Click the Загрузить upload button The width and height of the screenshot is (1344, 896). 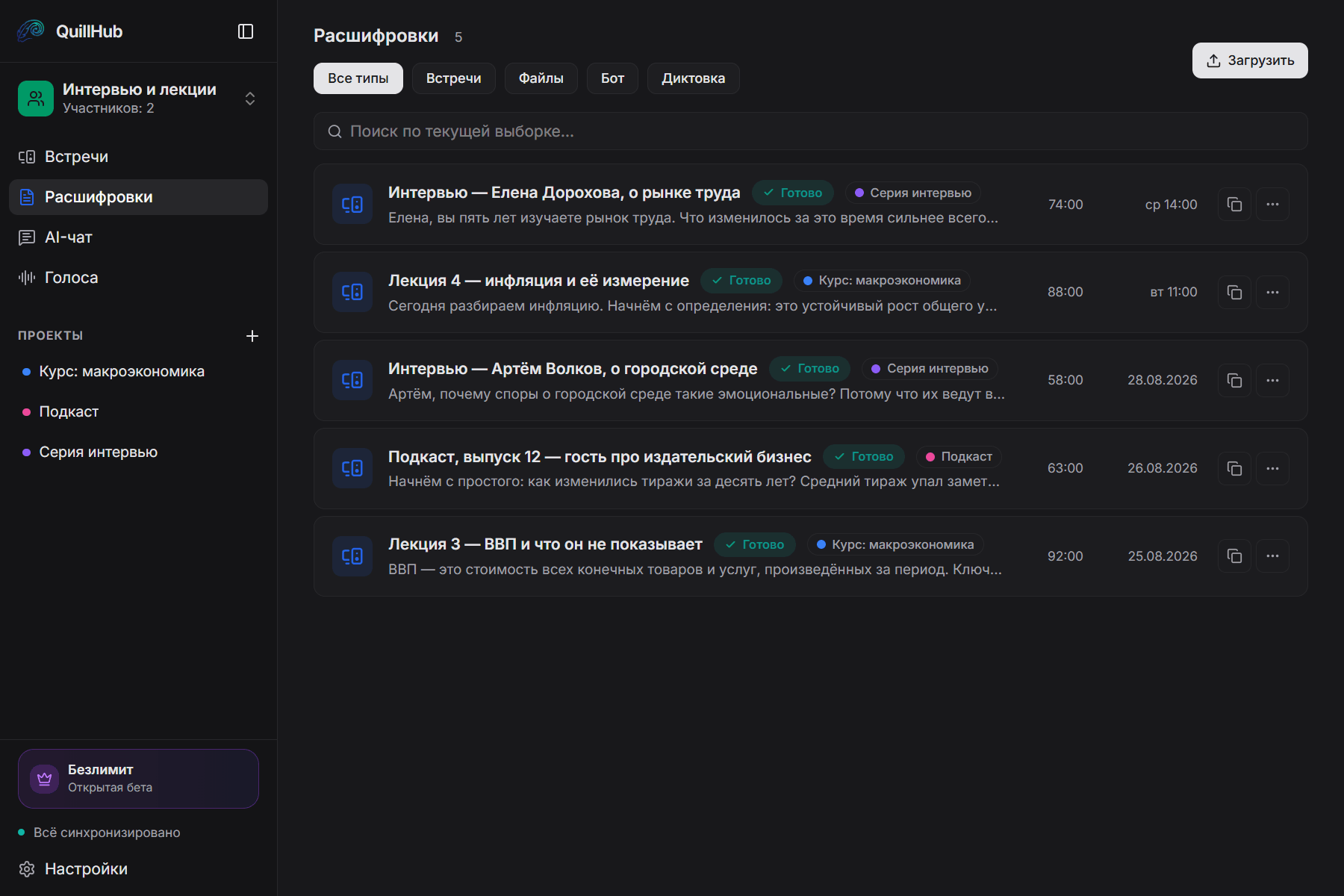click(x=1250, y=60)
